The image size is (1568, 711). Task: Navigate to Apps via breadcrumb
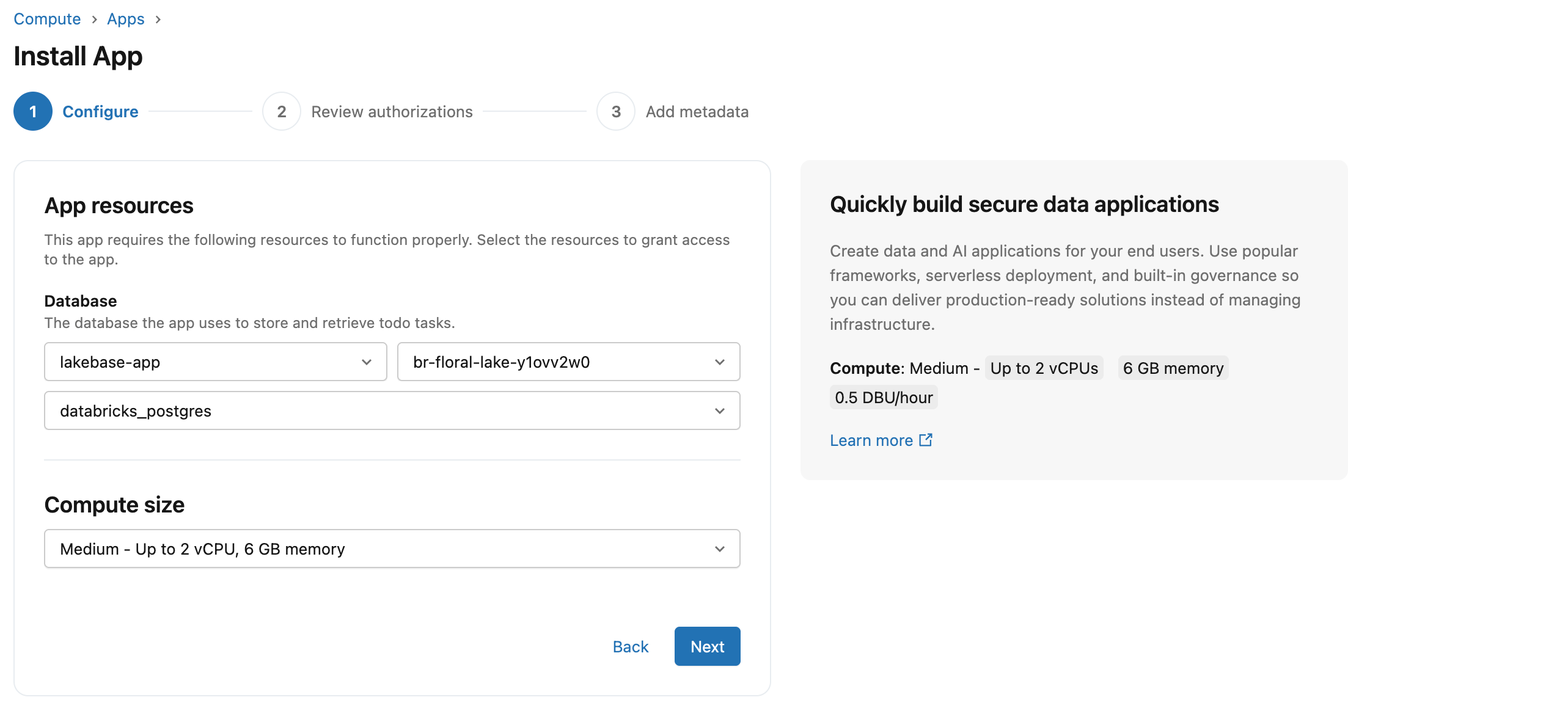126,19
